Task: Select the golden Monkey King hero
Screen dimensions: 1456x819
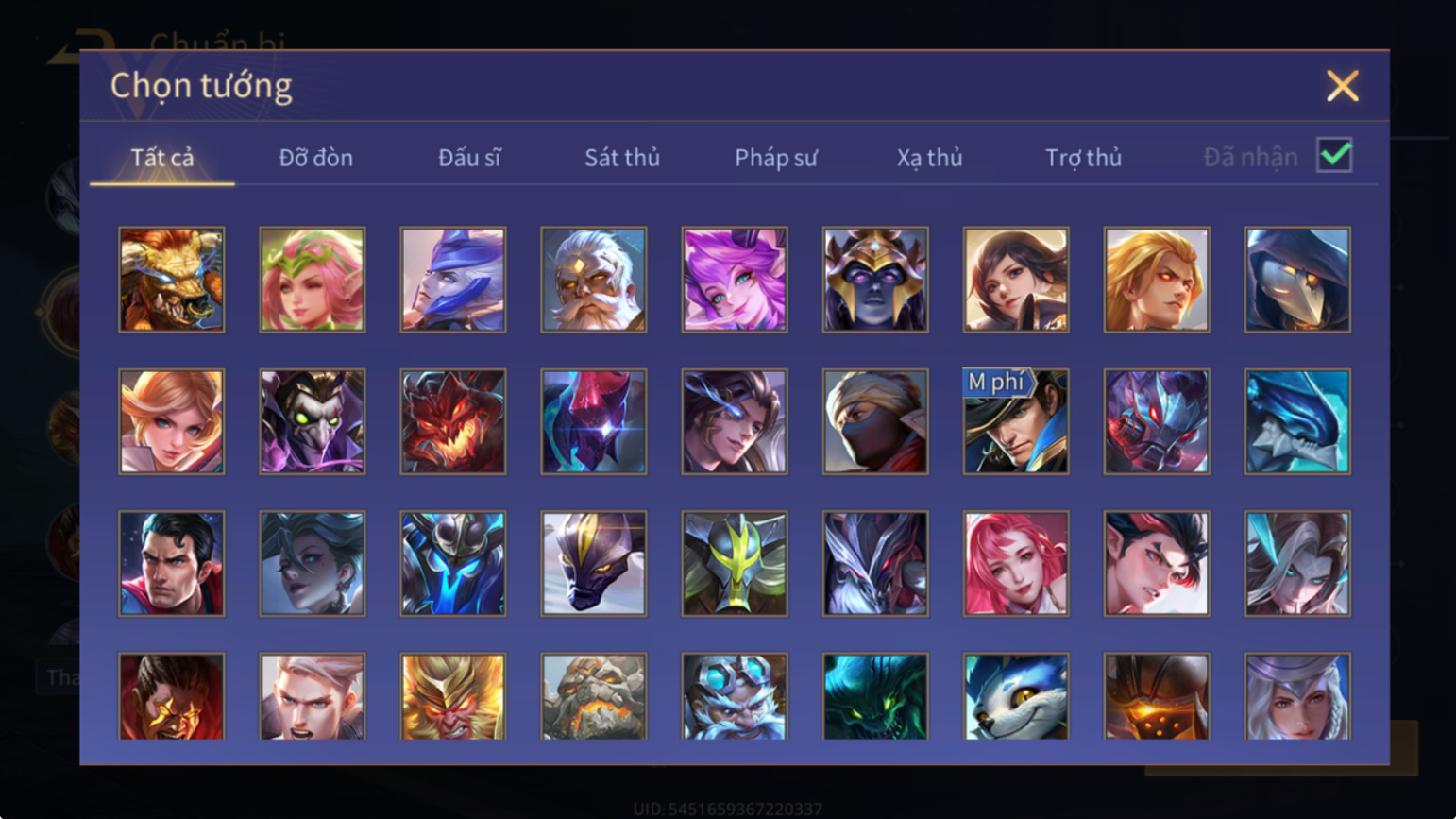Action: click(453, 696)
